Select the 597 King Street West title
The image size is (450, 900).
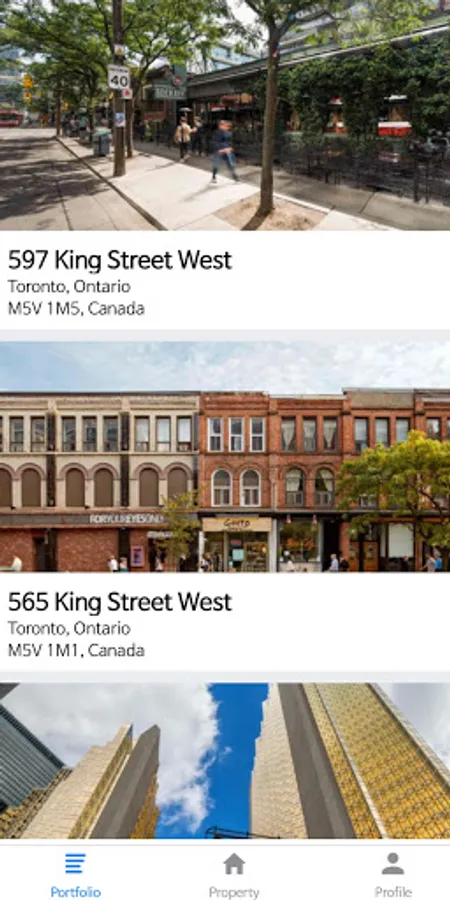coord(119,260)
